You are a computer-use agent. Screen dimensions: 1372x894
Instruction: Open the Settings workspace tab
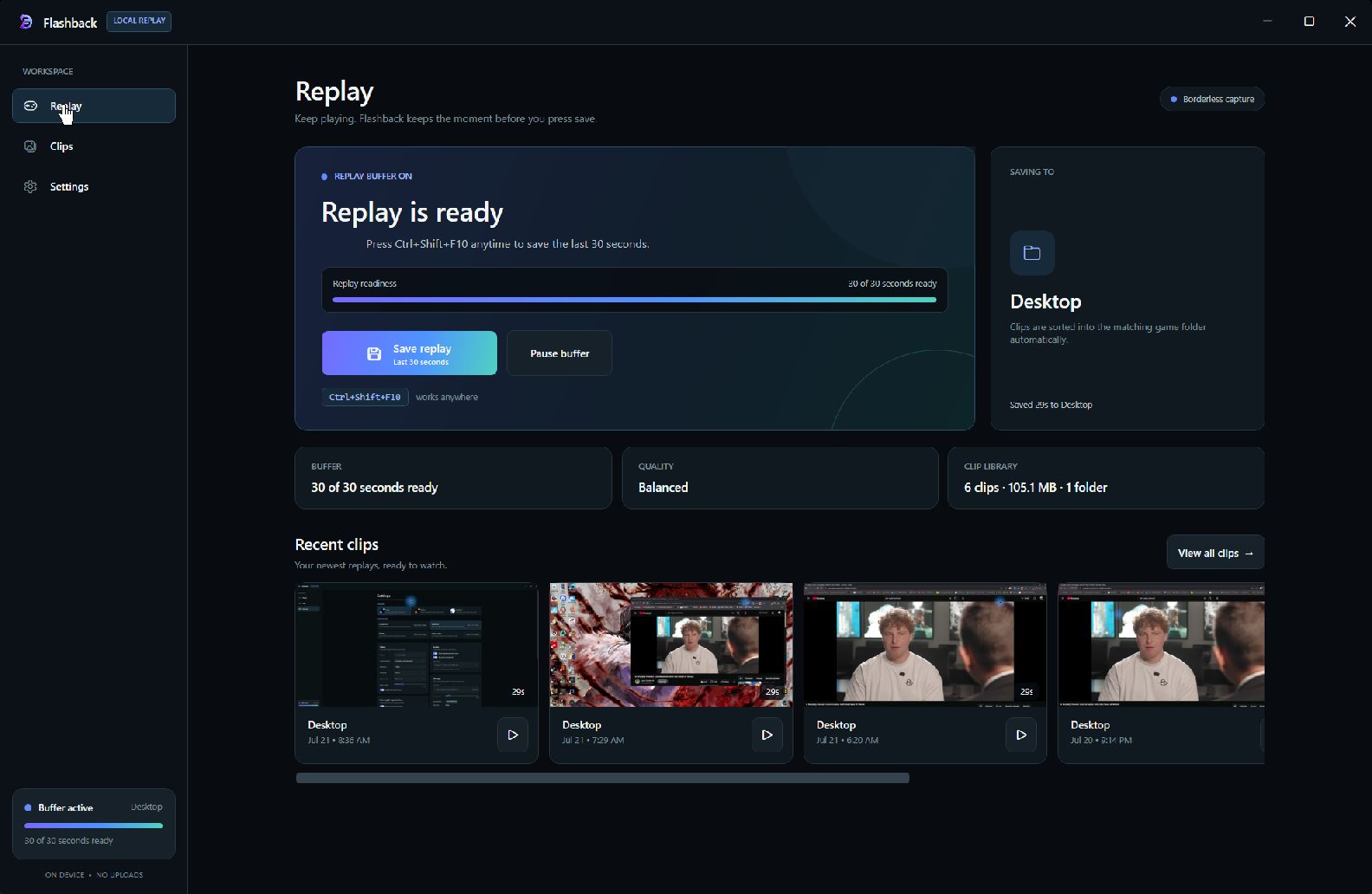[94, 186]
